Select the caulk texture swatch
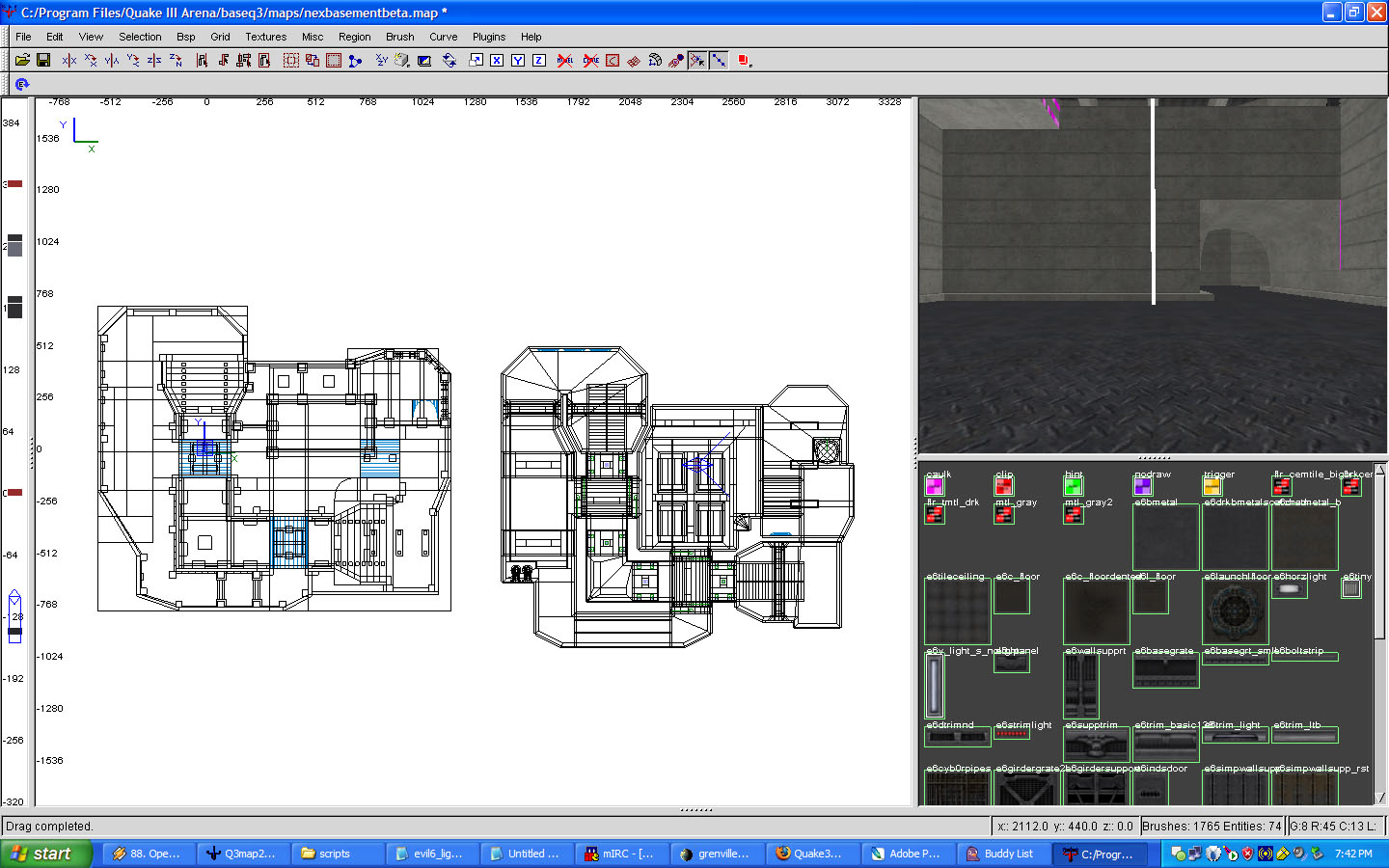 [x=934, y=487]
